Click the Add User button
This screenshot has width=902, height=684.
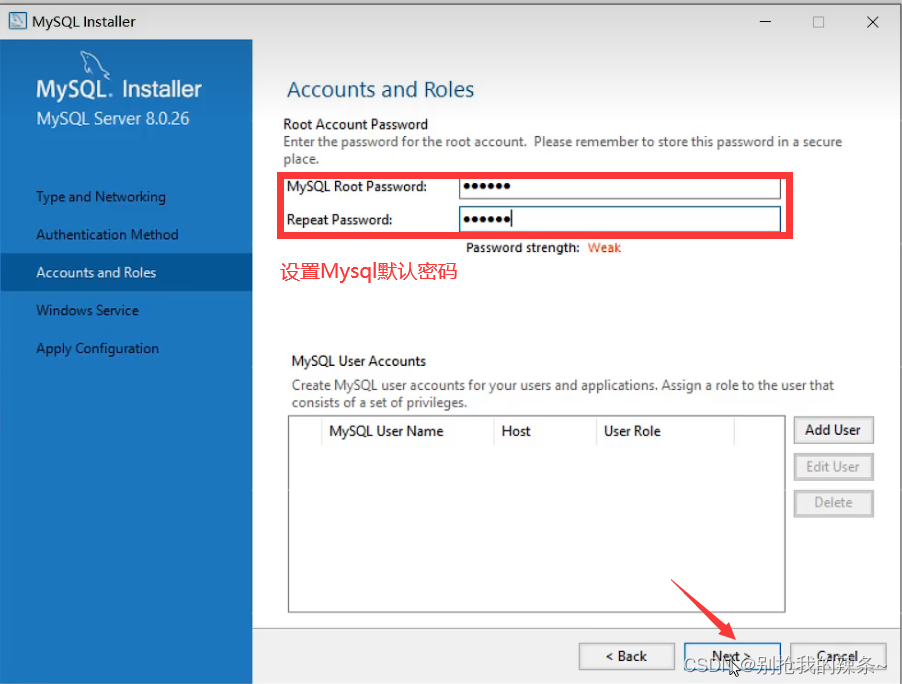point(833,430)
